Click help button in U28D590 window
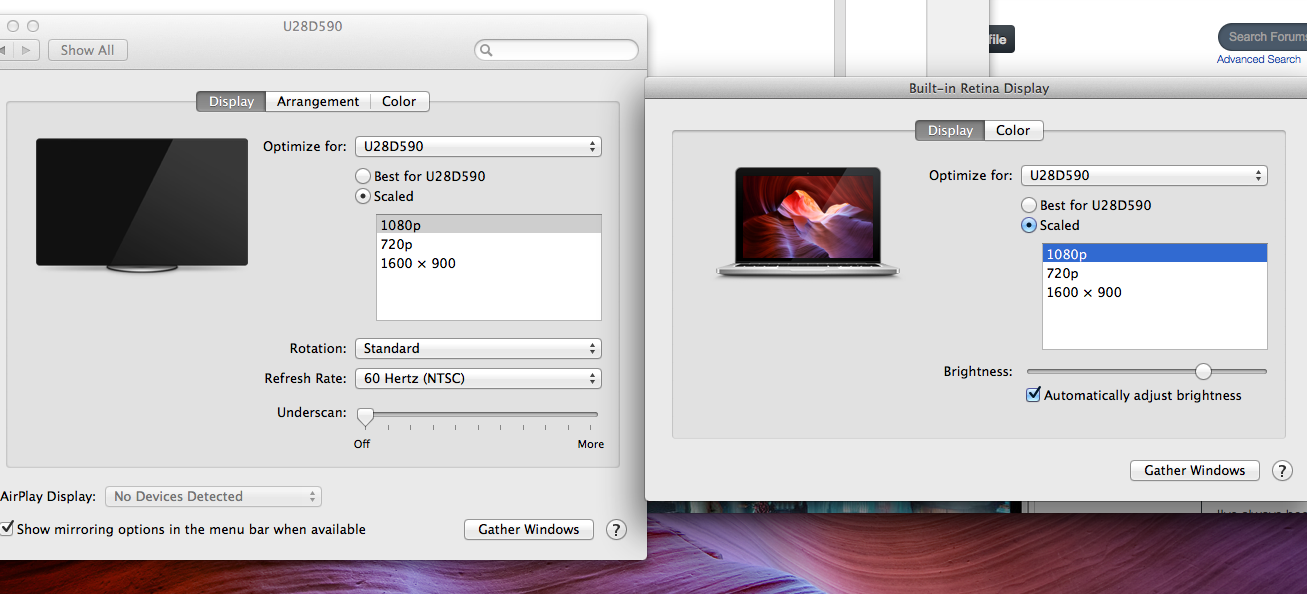1307x594 pixels. point(616,530)
